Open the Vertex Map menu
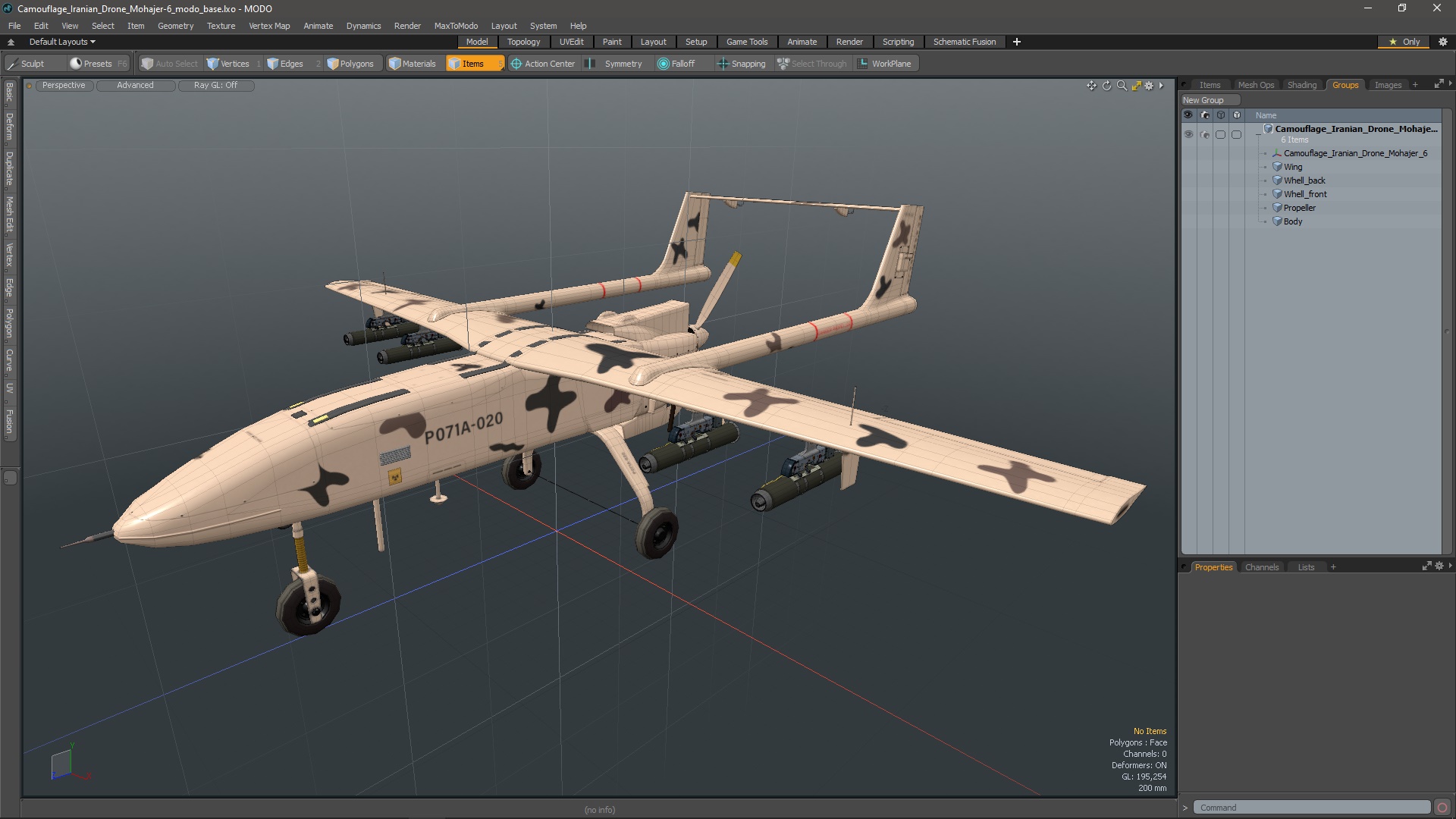 point(269,26)
